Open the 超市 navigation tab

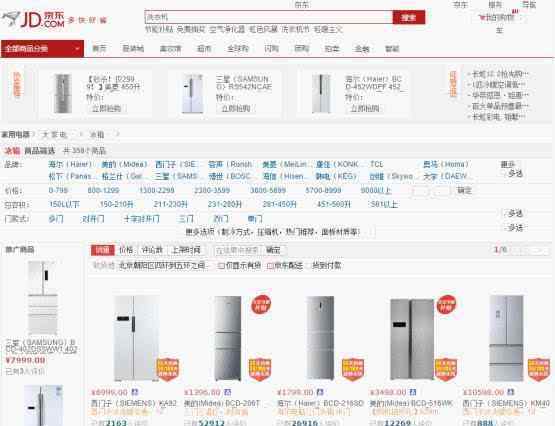click(204, 48)
